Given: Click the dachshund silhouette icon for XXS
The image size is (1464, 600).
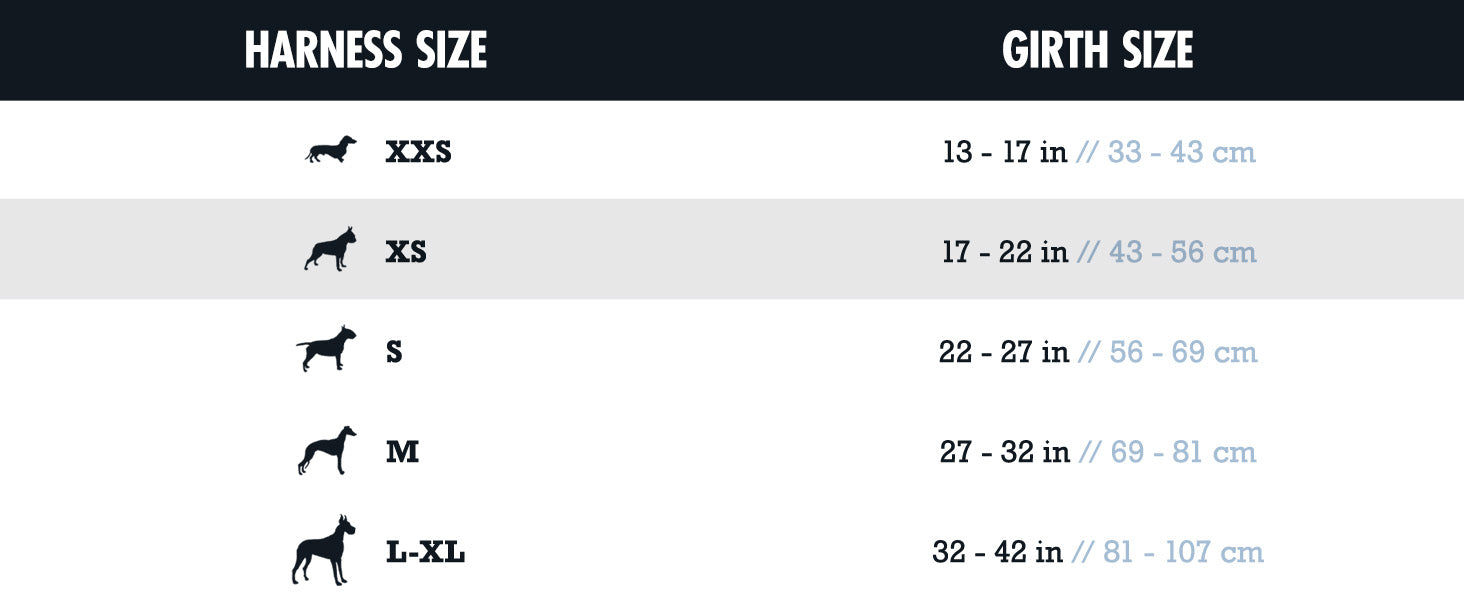Looking at the screenshot, I should (x=330, y=150).
